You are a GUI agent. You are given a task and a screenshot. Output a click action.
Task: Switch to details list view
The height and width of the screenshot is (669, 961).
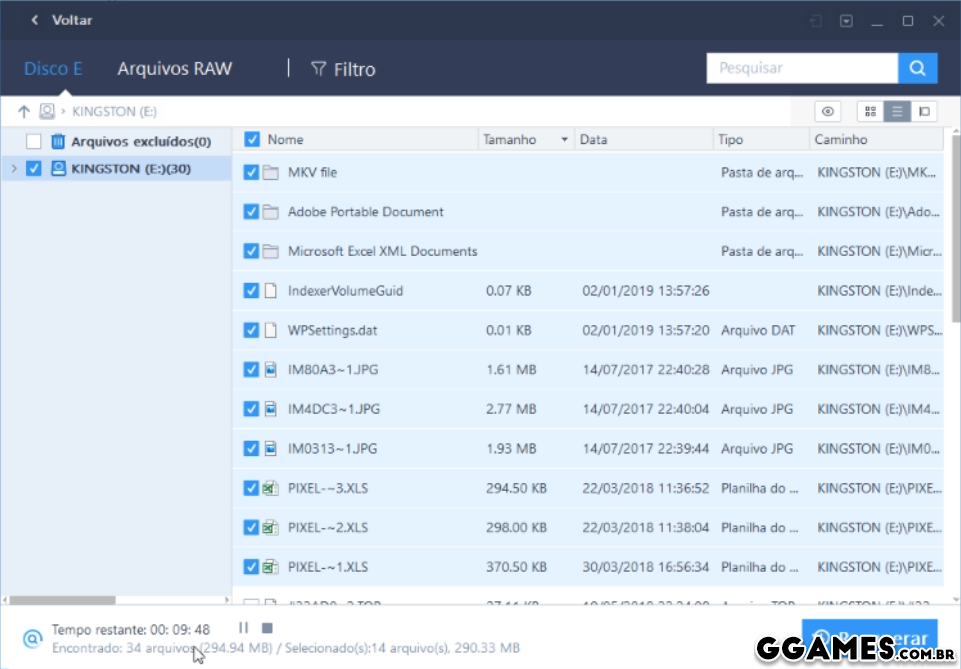click(897, 111)
